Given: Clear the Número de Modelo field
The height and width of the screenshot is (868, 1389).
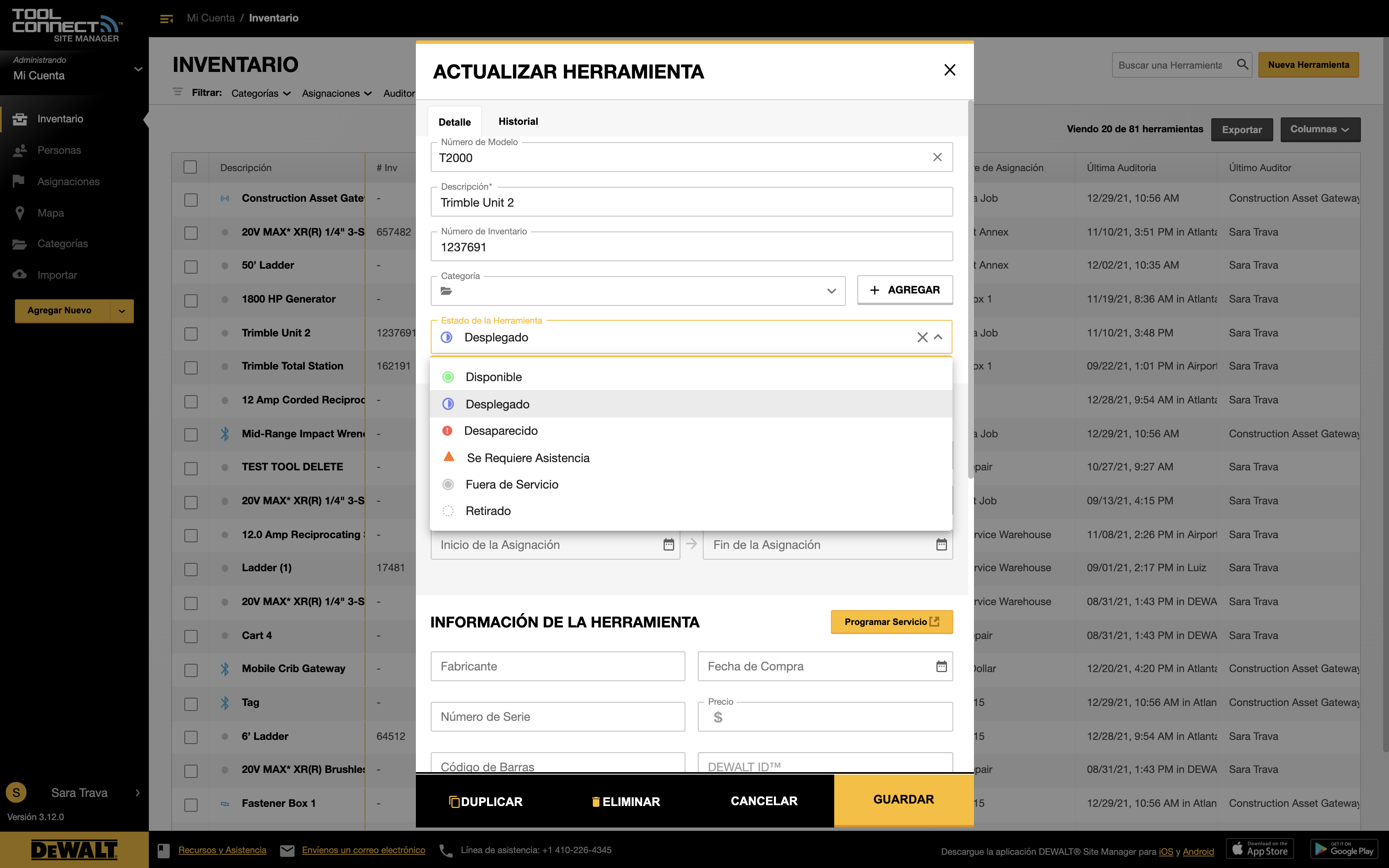Looking at the screenshot, I should [937, 157].
